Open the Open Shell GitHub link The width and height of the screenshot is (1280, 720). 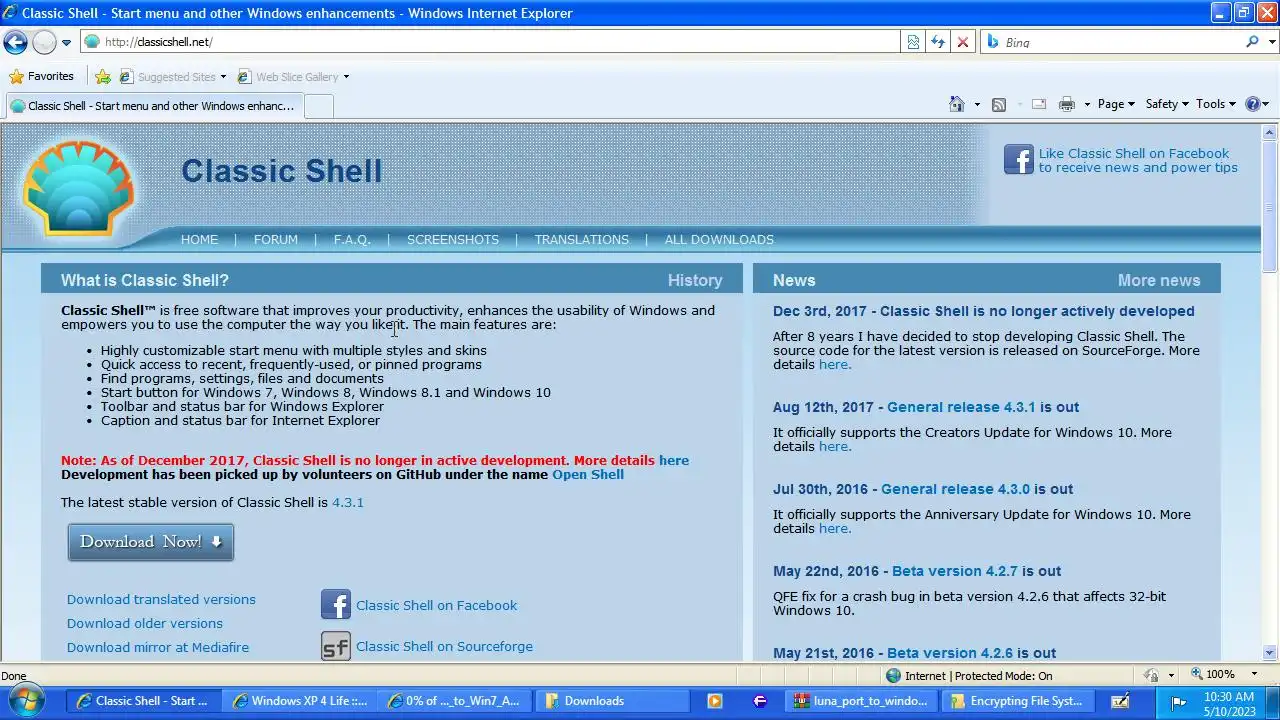(588, 474)
